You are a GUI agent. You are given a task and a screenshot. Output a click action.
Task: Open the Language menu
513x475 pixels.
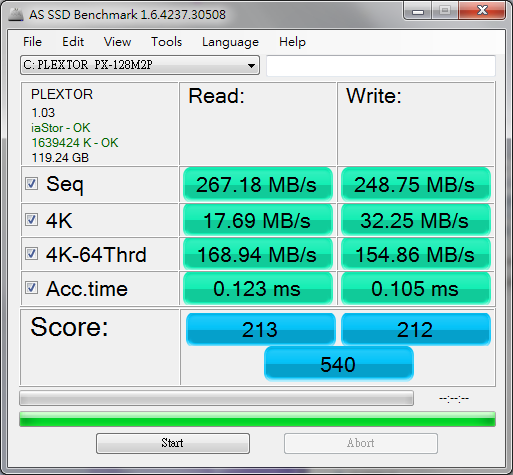point(230,42)
